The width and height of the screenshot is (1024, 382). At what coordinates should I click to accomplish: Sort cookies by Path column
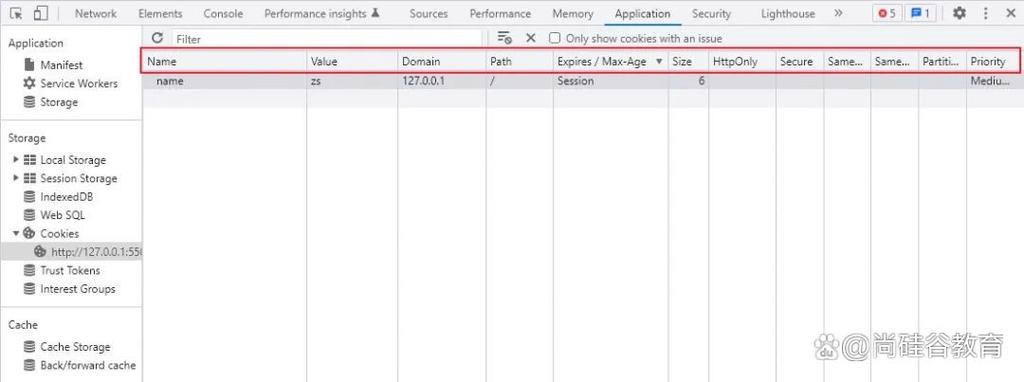519,61
